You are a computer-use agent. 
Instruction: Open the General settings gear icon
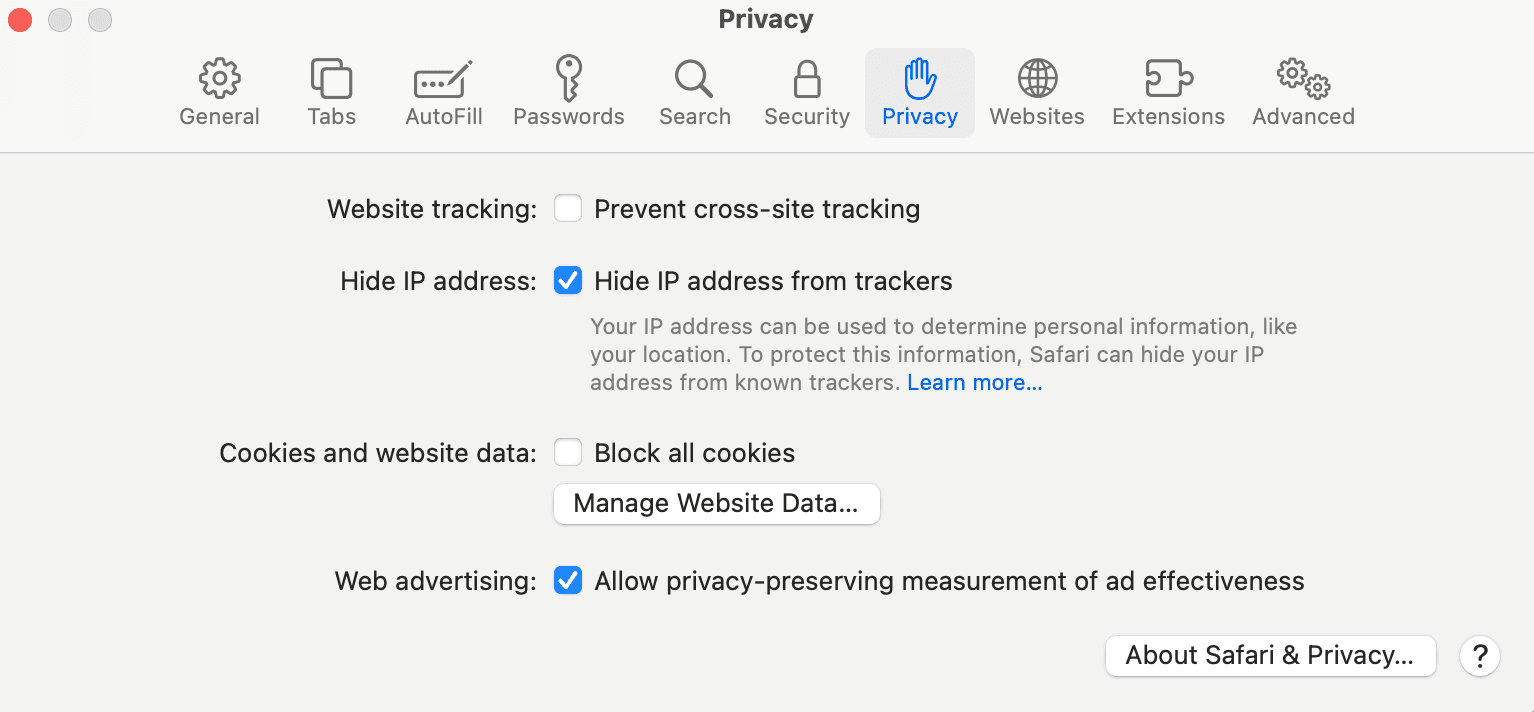(x=219, y=79)
